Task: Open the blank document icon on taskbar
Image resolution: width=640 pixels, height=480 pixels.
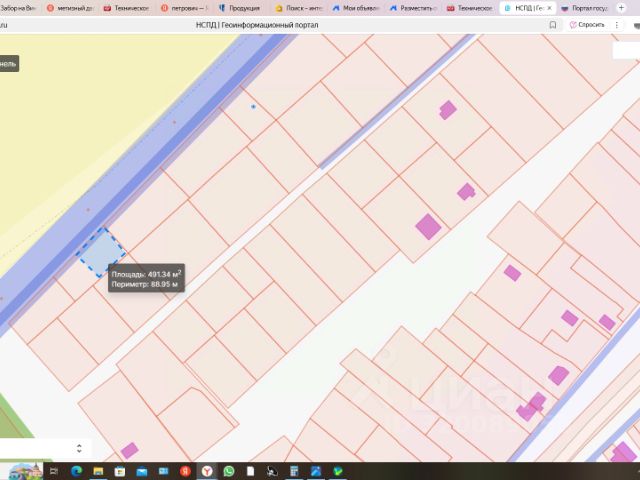Action: click(250, 471)
